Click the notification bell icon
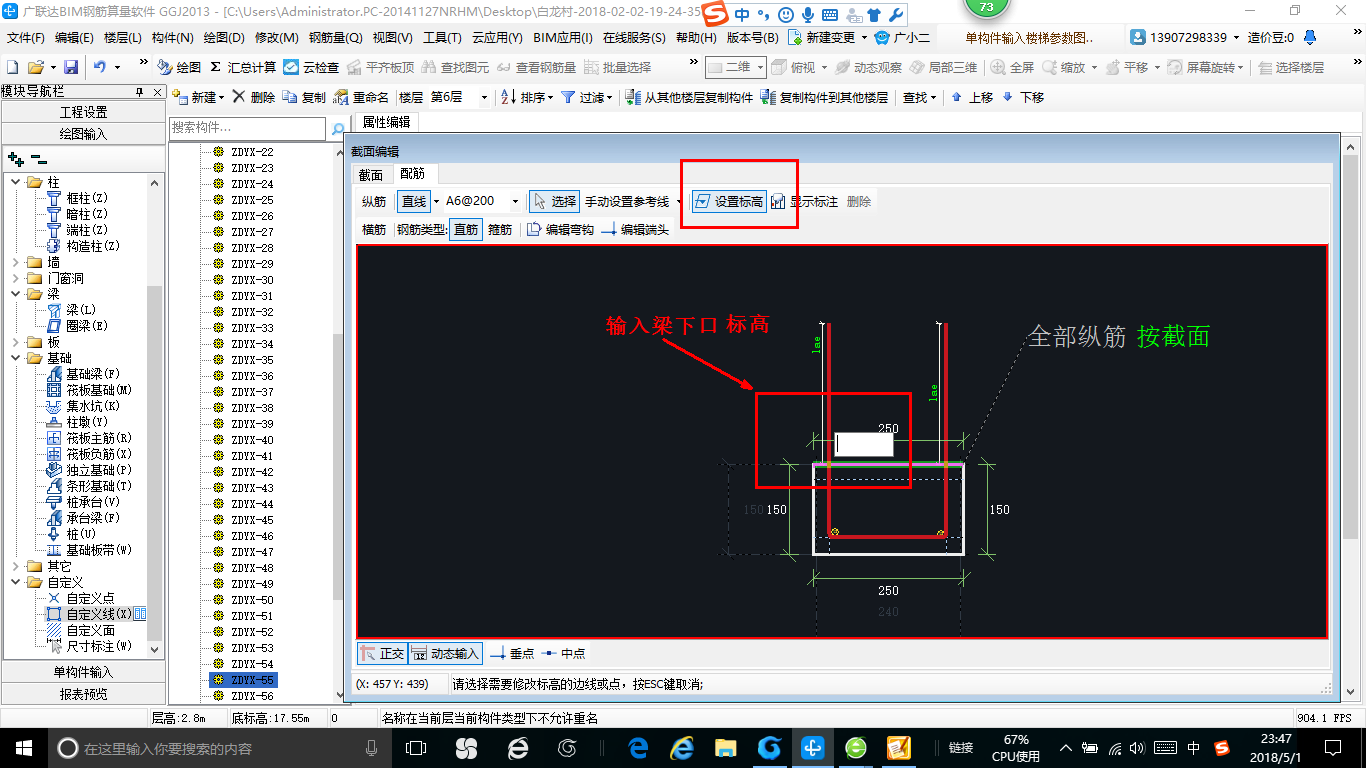The image size is (1366, 768). (1310, 37)
